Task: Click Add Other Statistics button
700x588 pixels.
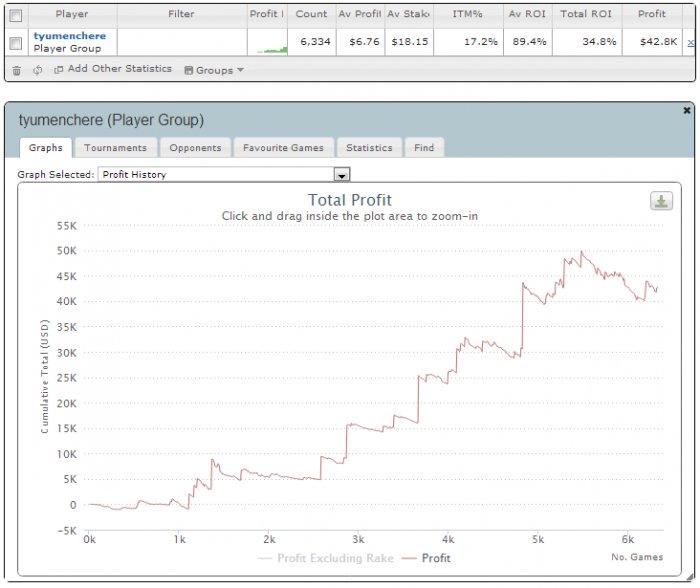Action: click(x=119, y=70)
